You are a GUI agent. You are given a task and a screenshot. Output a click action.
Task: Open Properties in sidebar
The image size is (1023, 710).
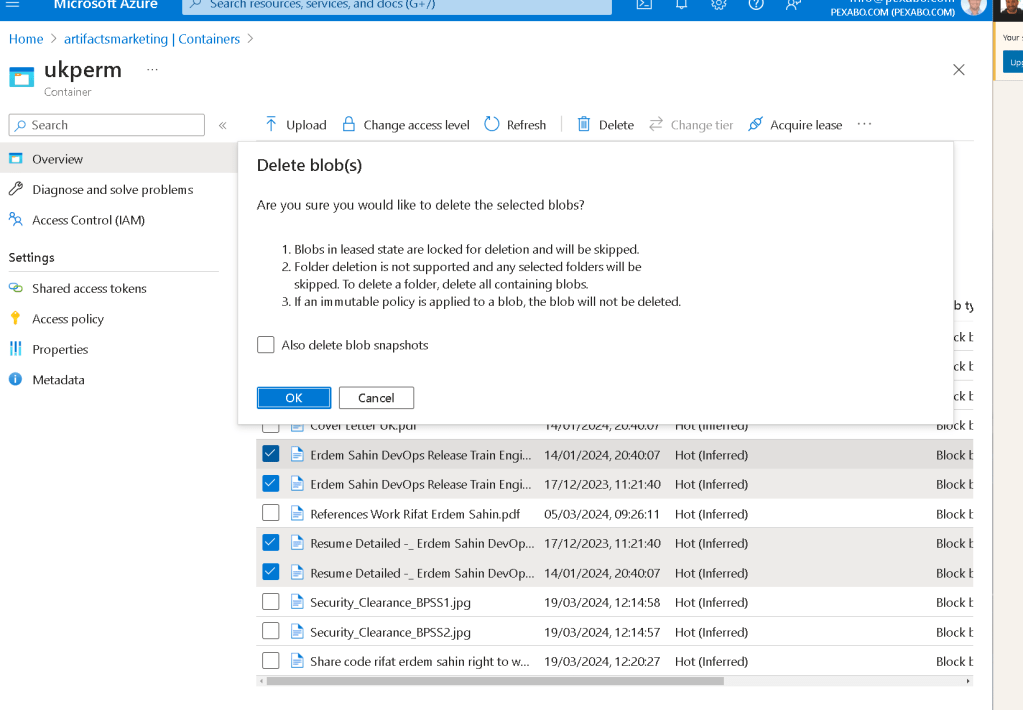point(60,349)
